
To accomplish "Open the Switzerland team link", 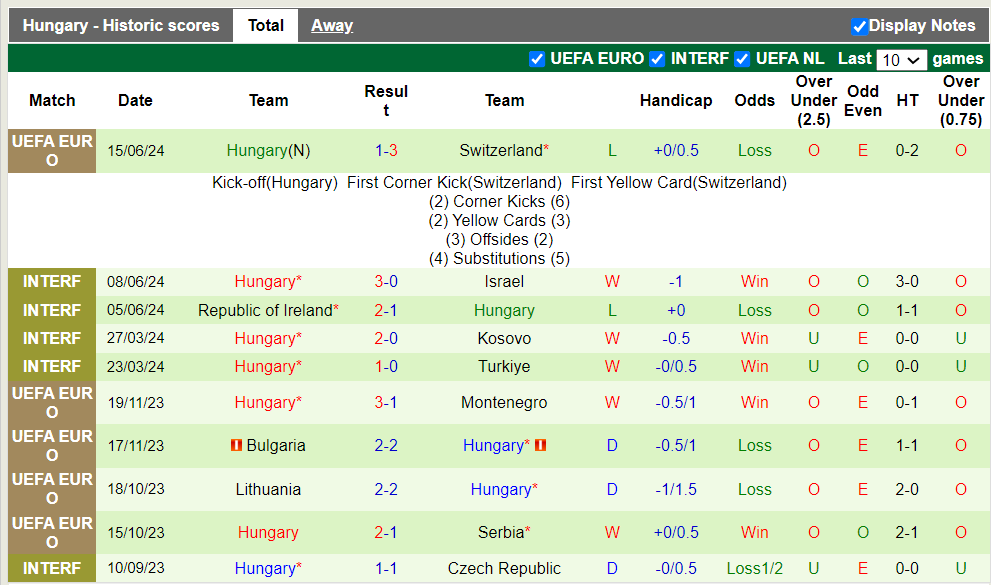I will (x=500, y=150).
